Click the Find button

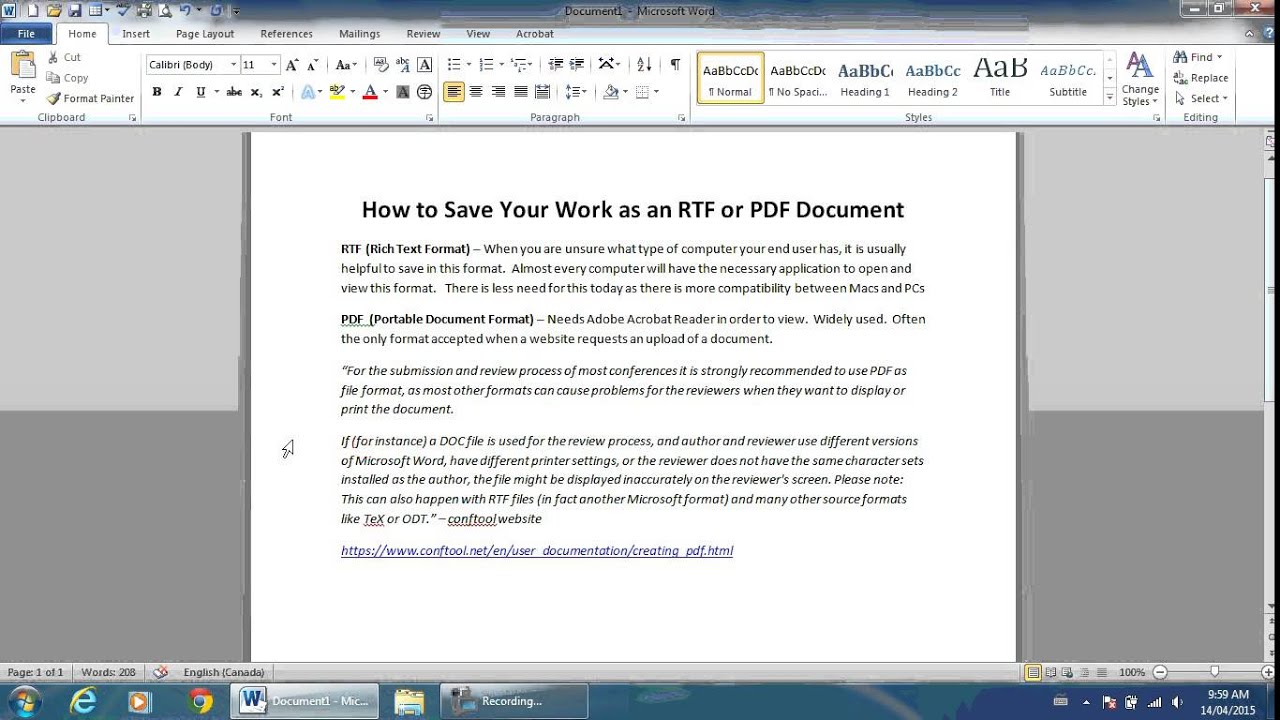[x=1198, y=57]
